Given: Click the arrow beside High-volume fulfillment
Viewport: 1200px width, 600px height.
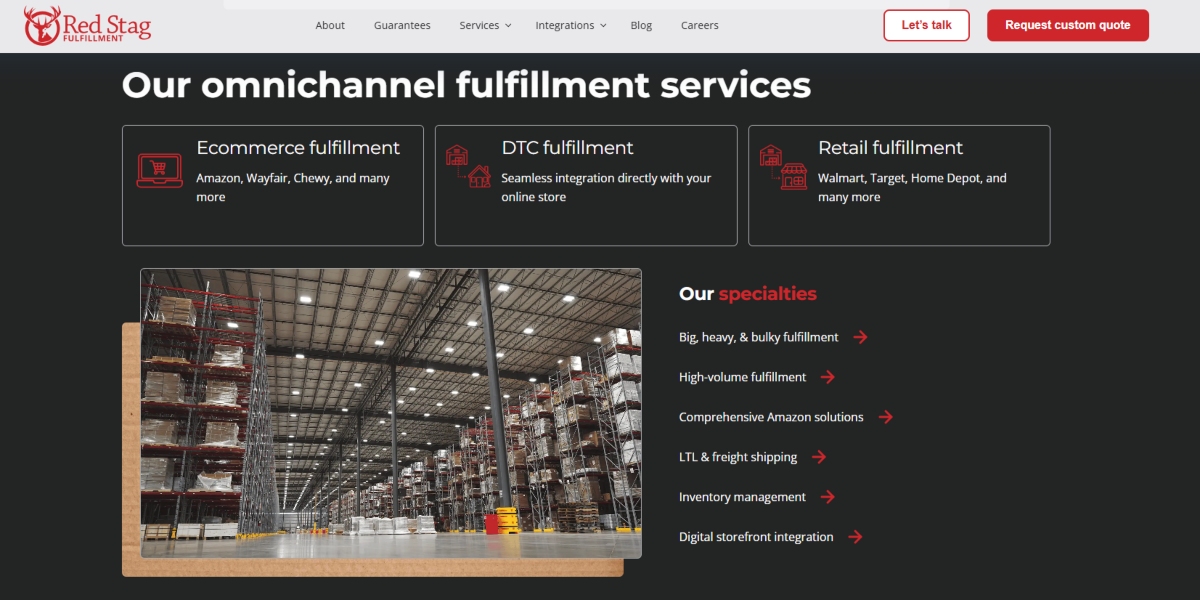Looking at the screenshot, I should [x=827, y=377].
